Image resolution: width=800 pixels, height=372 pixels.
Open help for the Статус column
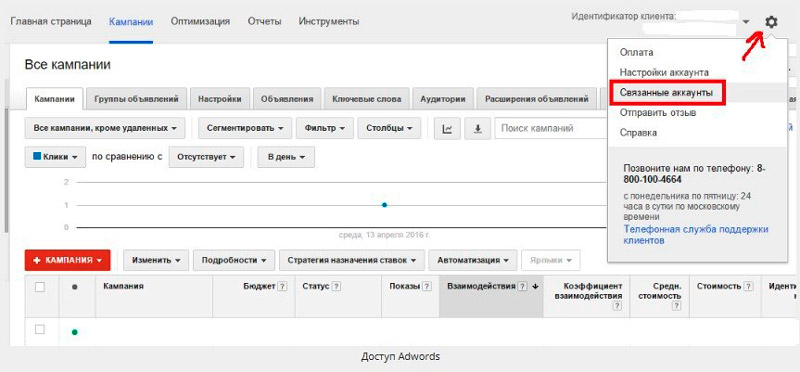[336, 287]
